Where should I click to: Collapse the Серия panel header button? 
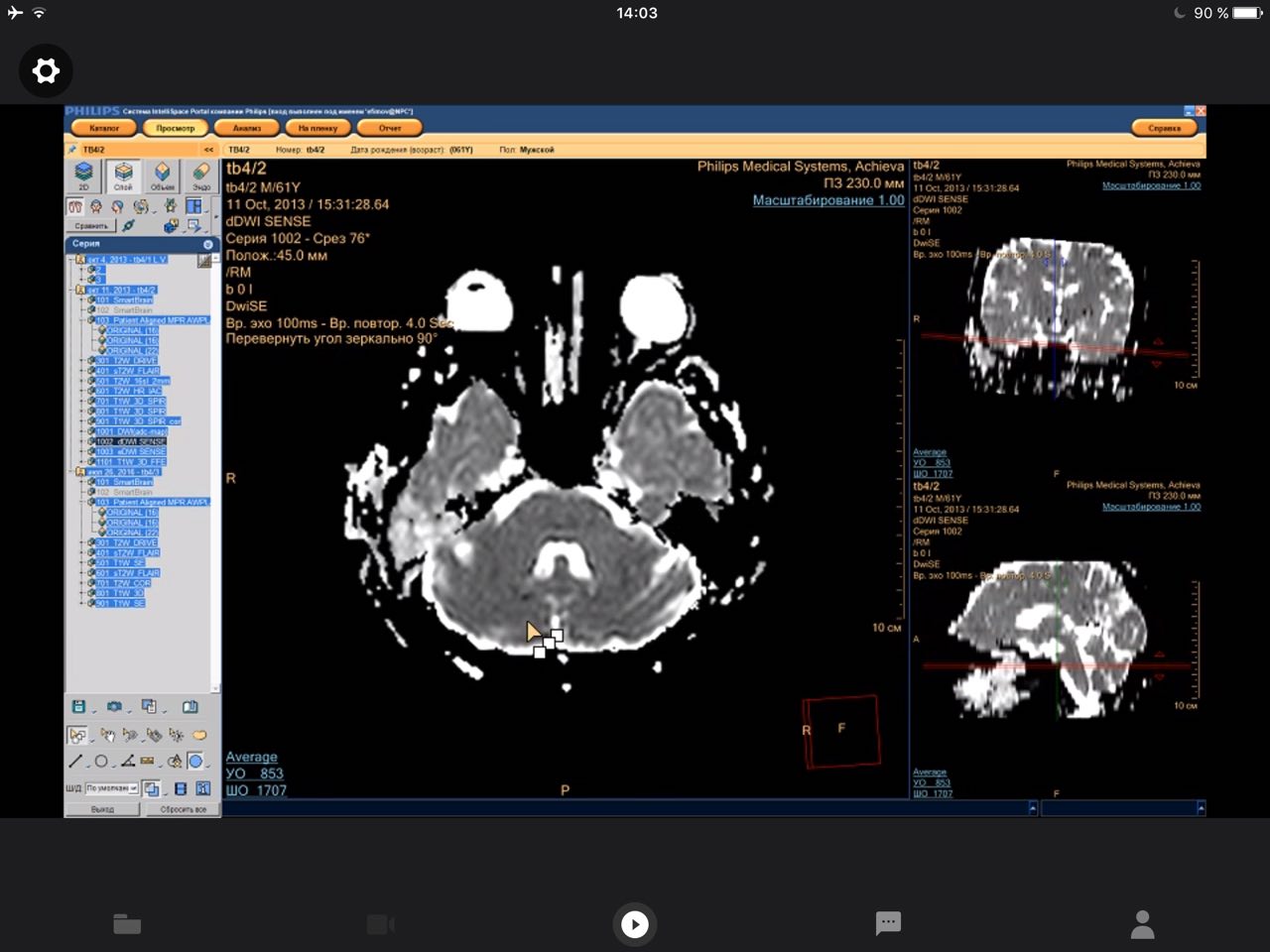coord(207,245)
